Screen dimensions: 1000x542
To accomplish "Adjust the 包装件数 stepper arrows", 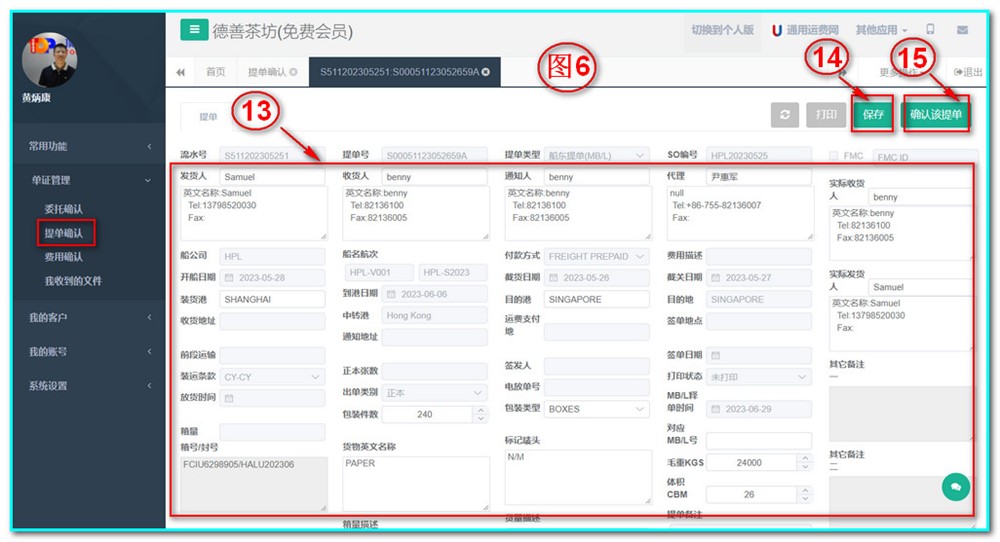I will coord(481,414).
